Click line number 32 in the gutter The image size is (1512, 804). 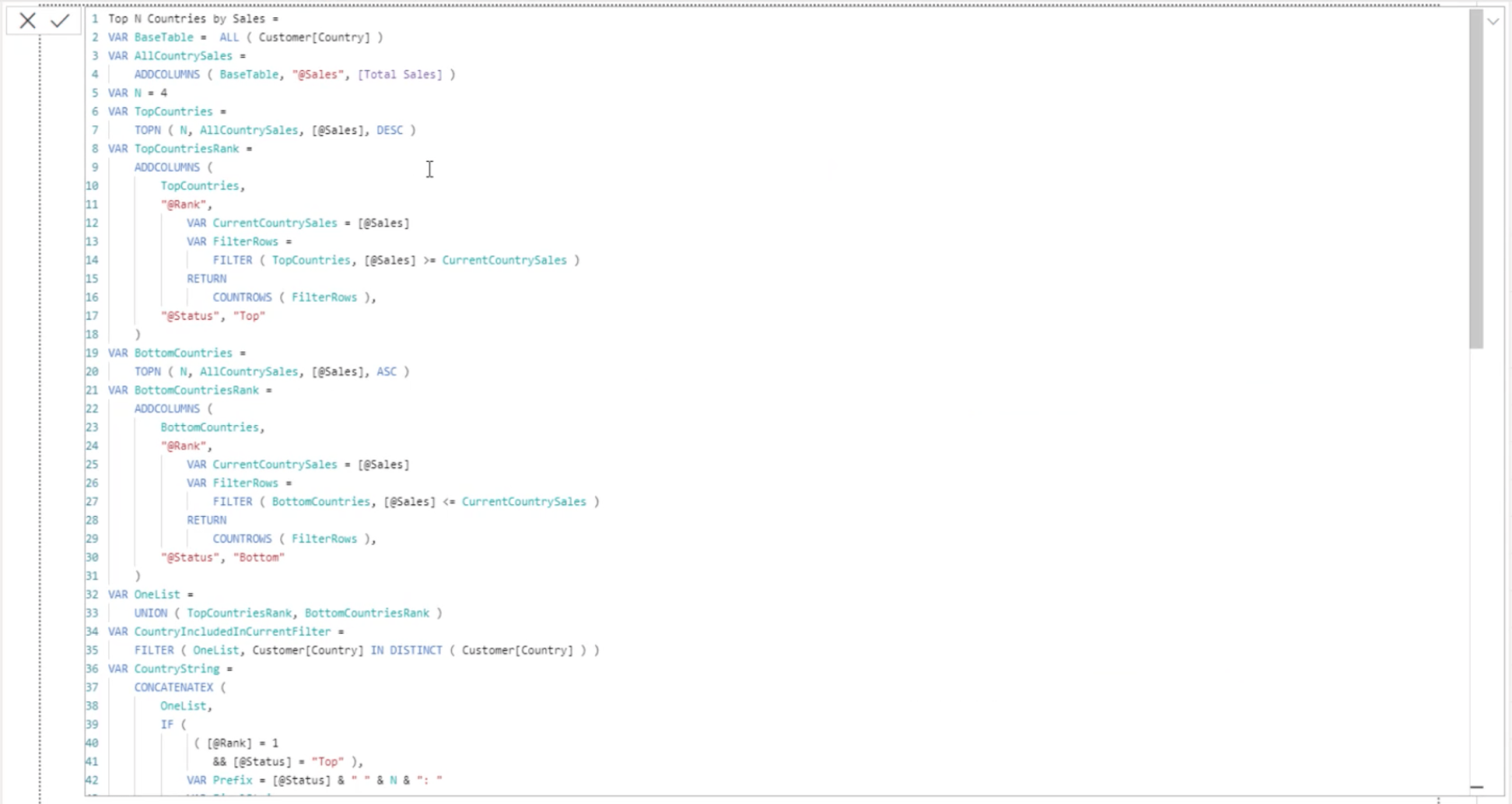[92, 594]
